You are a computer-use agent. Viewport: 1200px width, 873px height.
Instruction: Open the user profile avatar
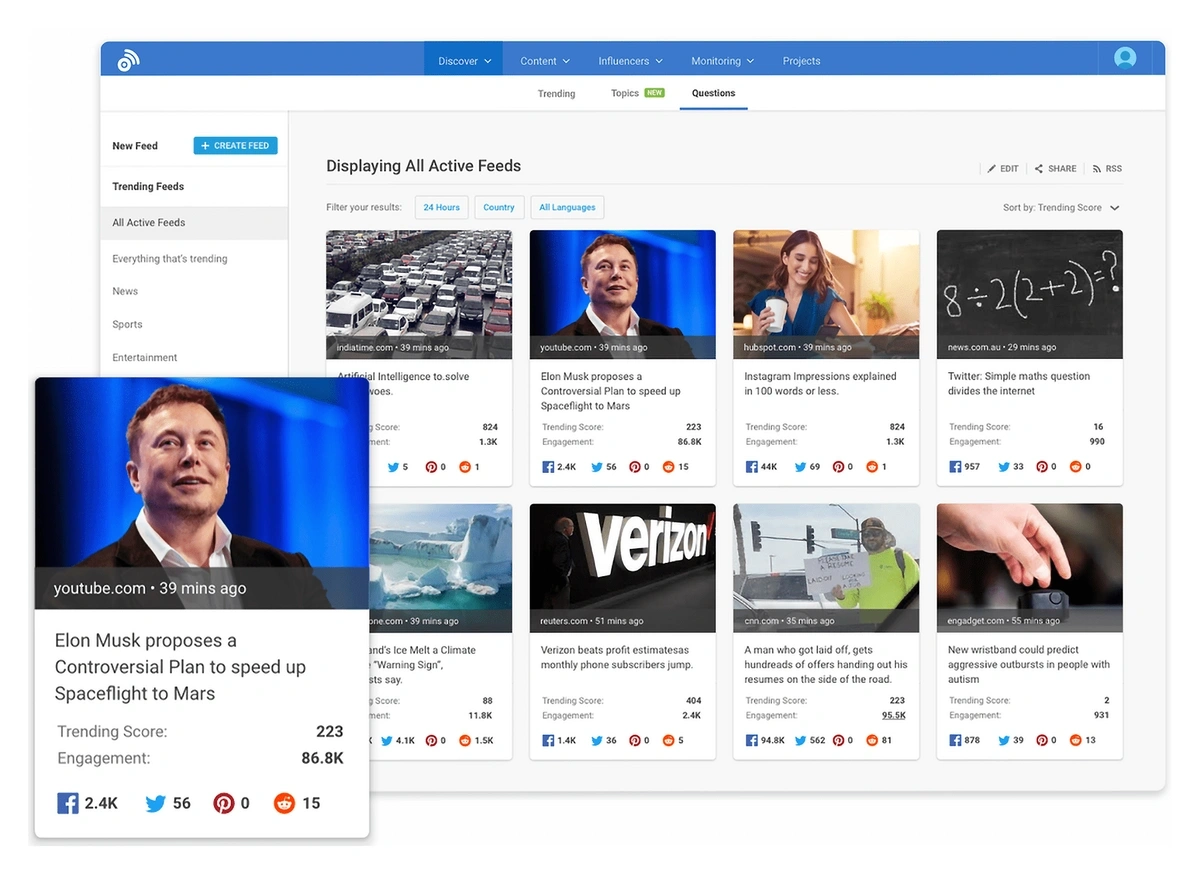coord(1125,58)
